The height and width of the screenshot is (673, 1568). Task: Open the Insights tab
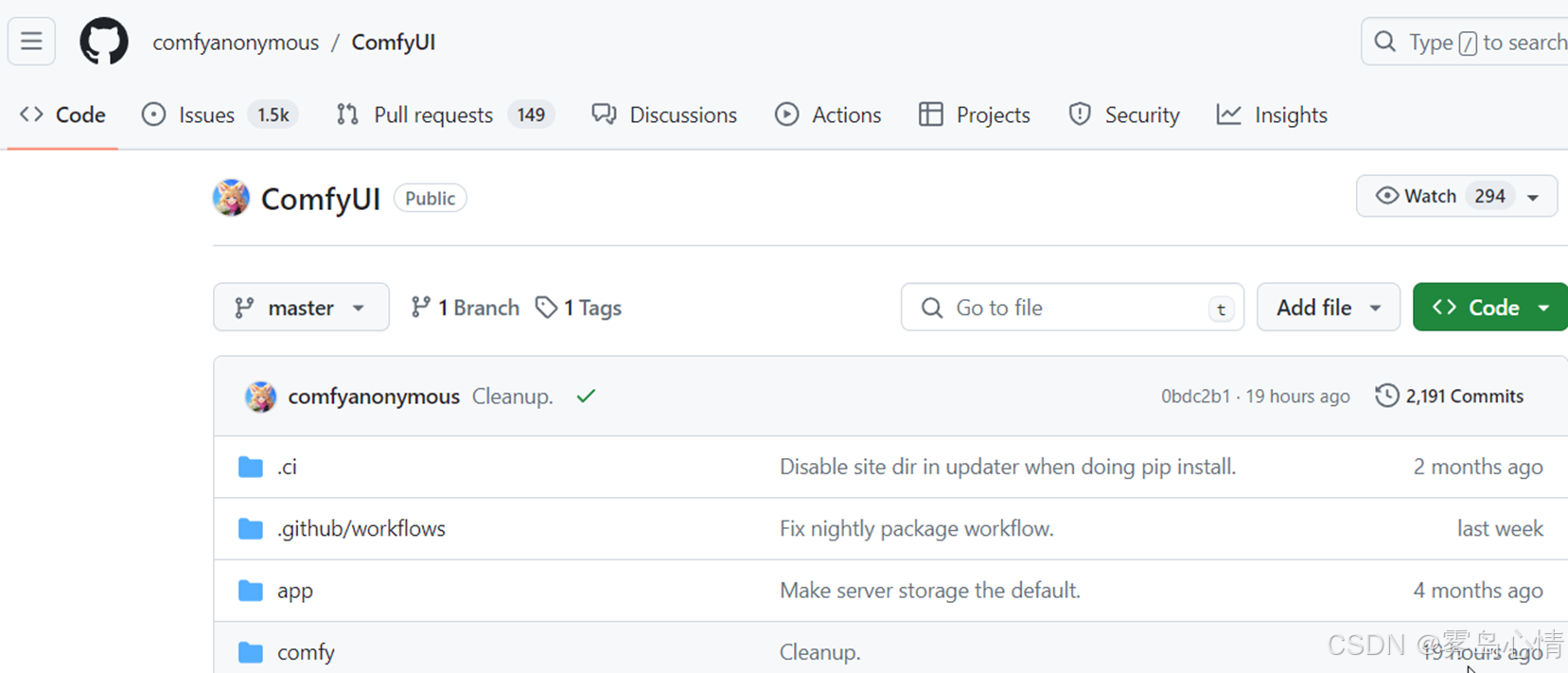coord(1272,115)
